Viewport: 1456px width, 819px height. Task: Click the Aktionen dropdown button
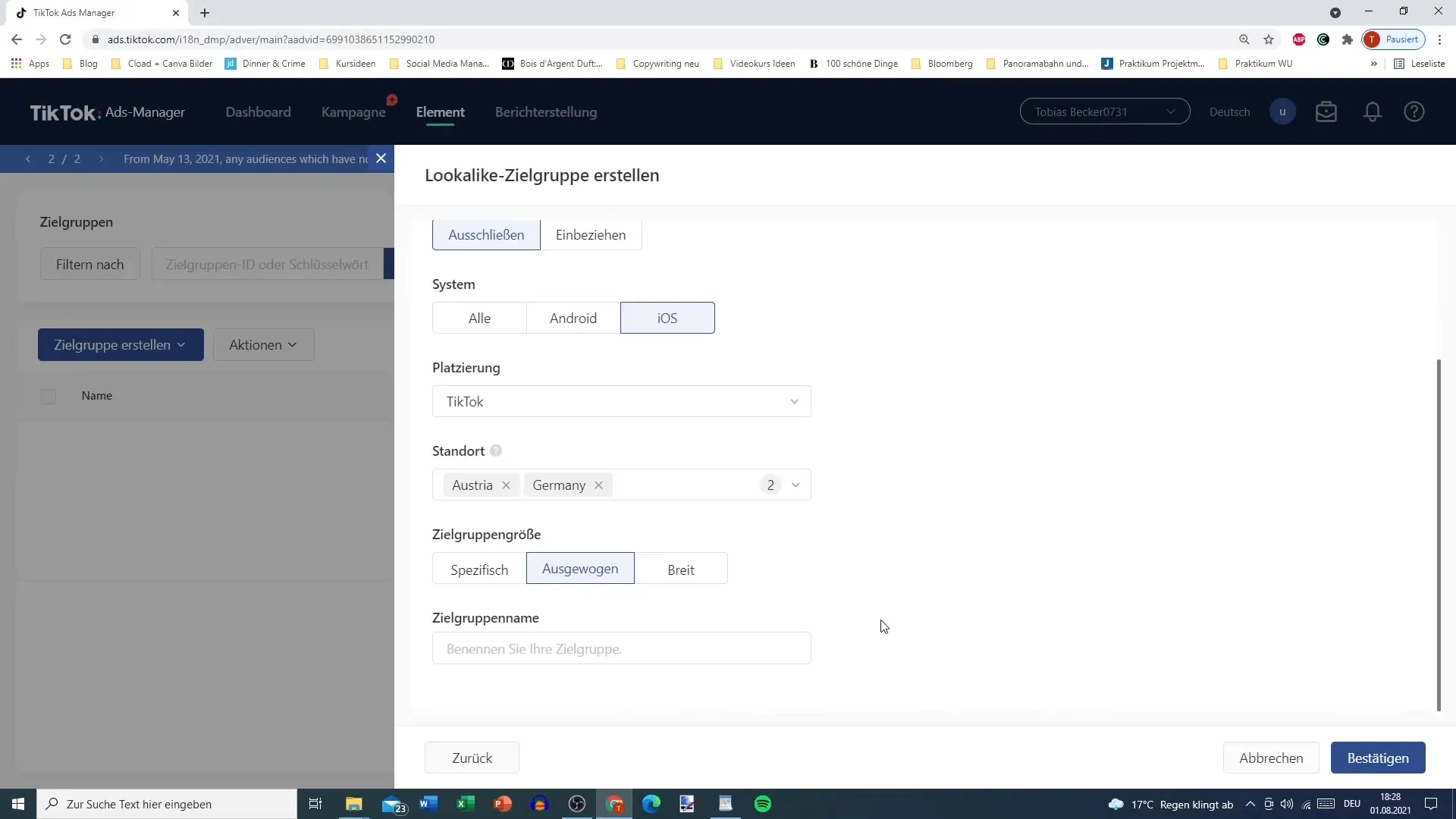(x=263, y=345)
